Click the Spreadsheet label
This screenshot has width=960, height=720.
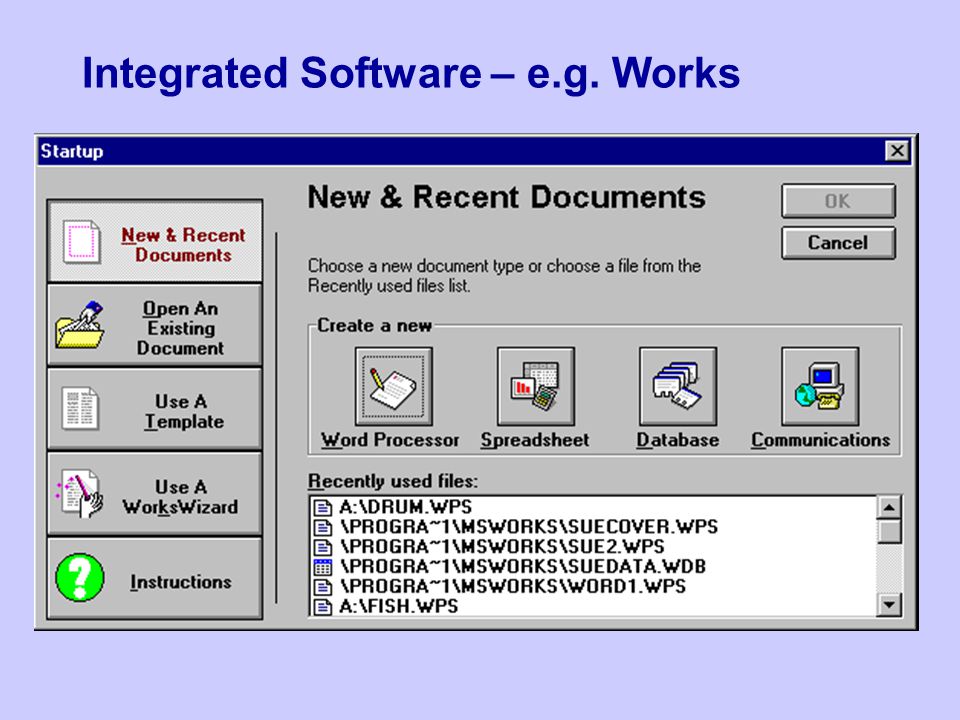(535, 440)
